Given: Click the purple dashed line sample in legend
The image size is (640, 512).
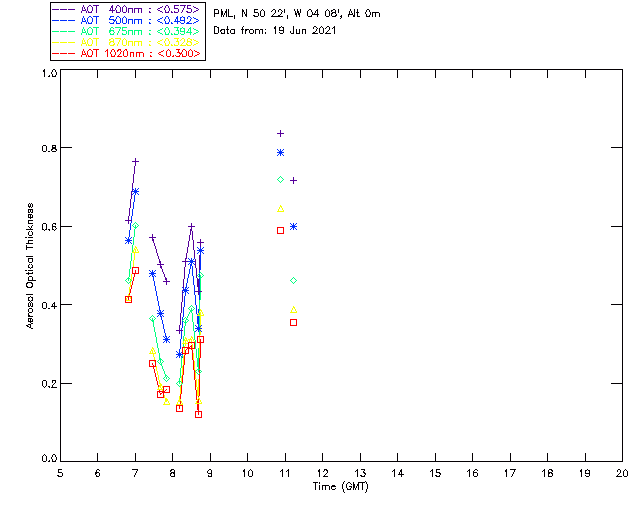Looking at the screenshot, I should point(64,9).
